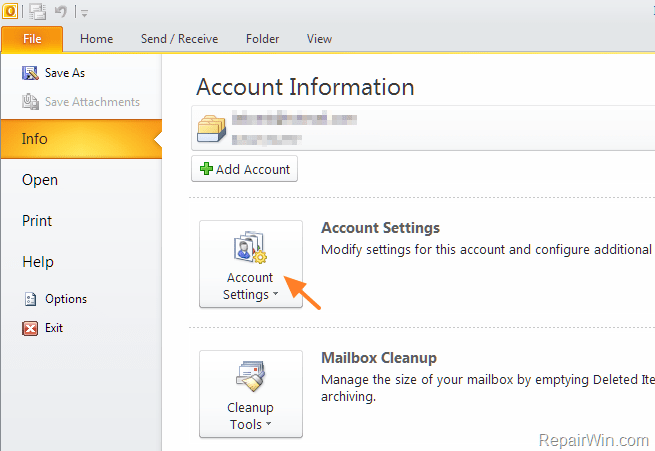Click 'Manage the size of your mailbox' text
Image resolution: width=655 pixels, height=451 pixels.
487,388
